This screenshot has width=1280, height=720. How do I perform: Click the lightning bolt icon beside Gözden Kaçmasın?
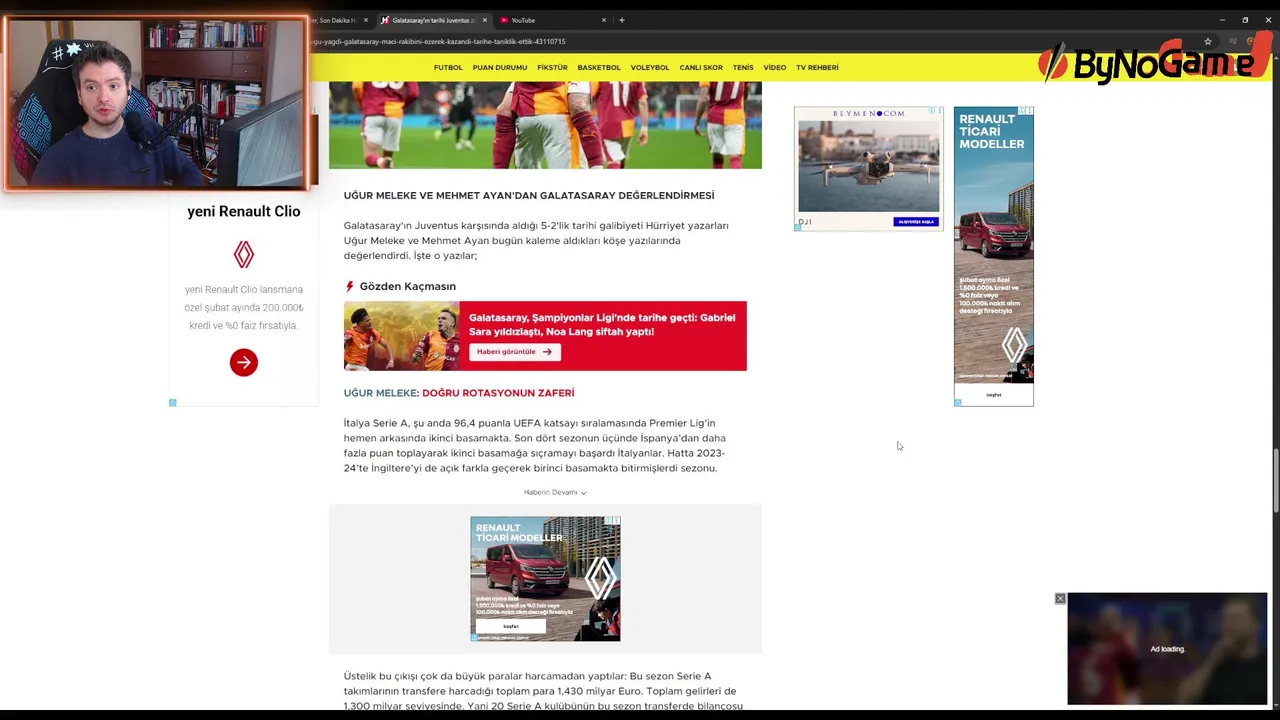pyautogui.click(x=349, y=287)
